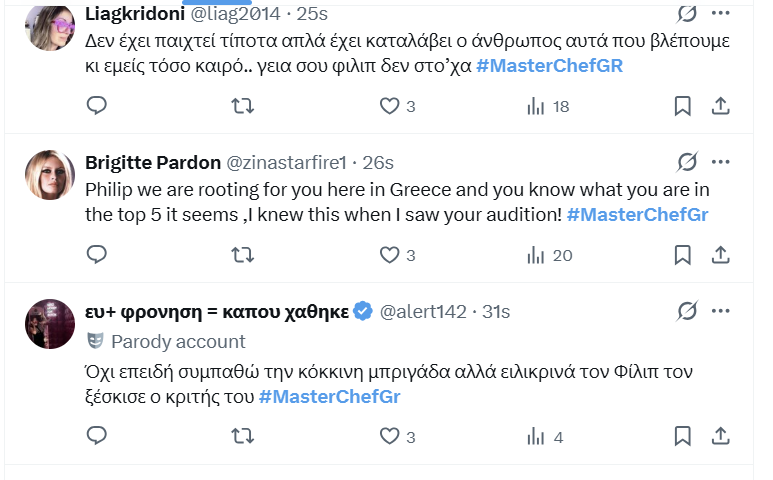The height and width of the screenshot is (480, 773).
Task: Bookmark Liagkridoni's tweet
Action: point(682,106)
